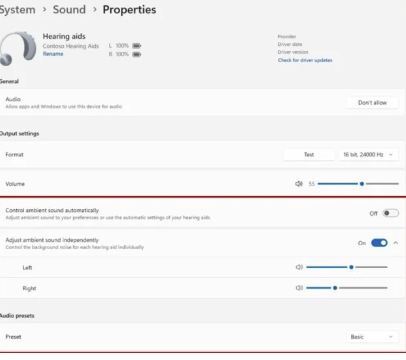Mute the Left ambient sound speaker icon
This screenshot has width=406, height=360.
click(x=299, y=267)
